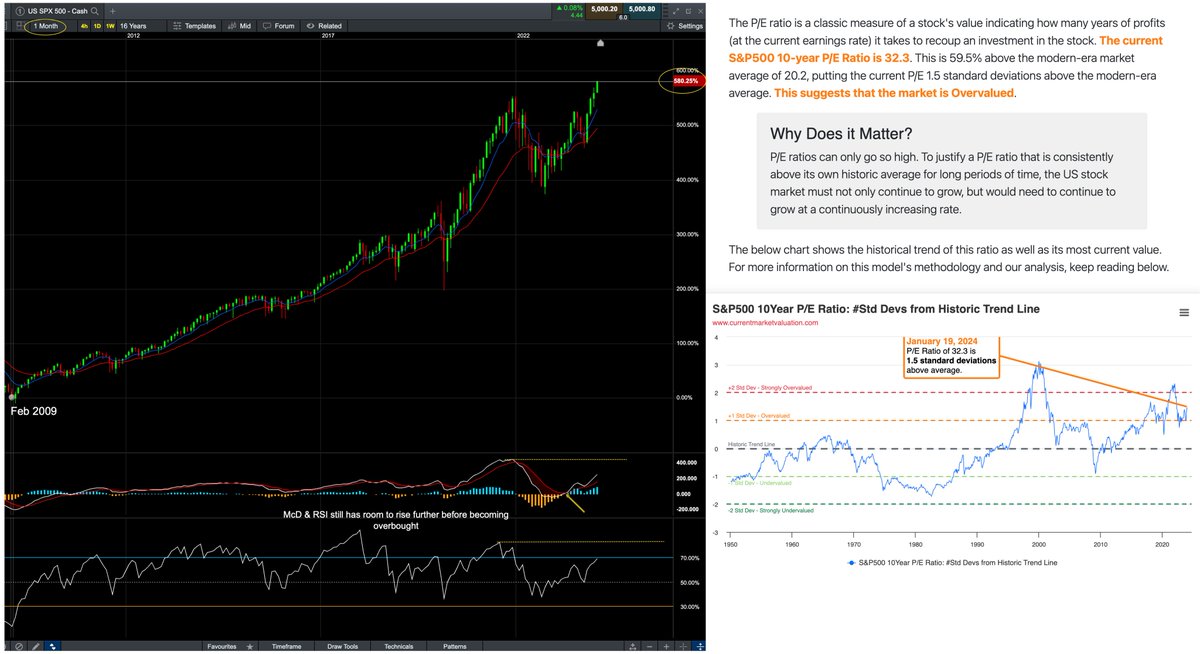Click the buy price 5,000.80

click(x=641, y=10)
